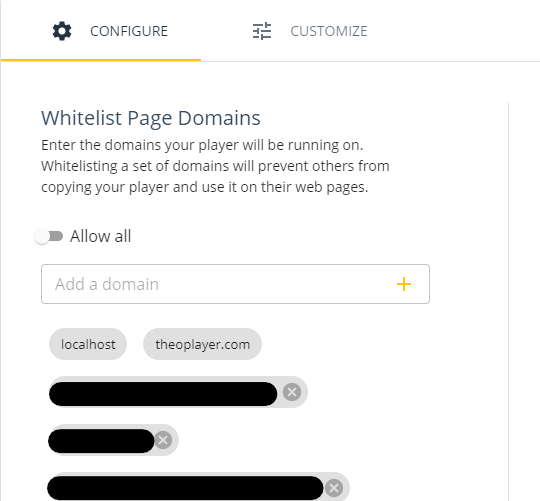Viewport: 540px width, 501px height.
Task: Switch to the CONFIGURE tab
Action: (x=101, y=31)
